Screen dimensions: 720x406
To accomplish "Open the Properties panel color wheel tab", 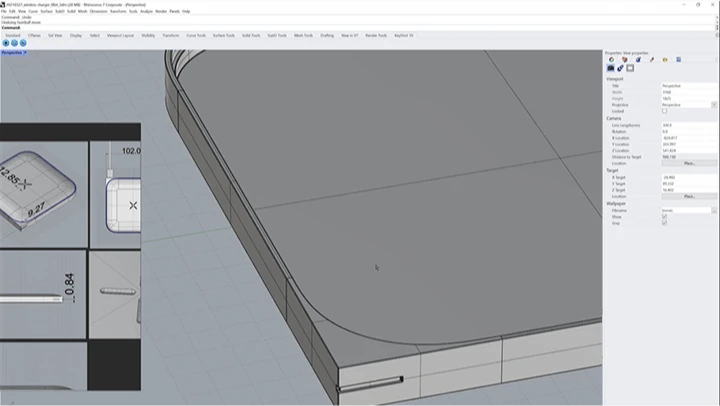I will point(612,59).
